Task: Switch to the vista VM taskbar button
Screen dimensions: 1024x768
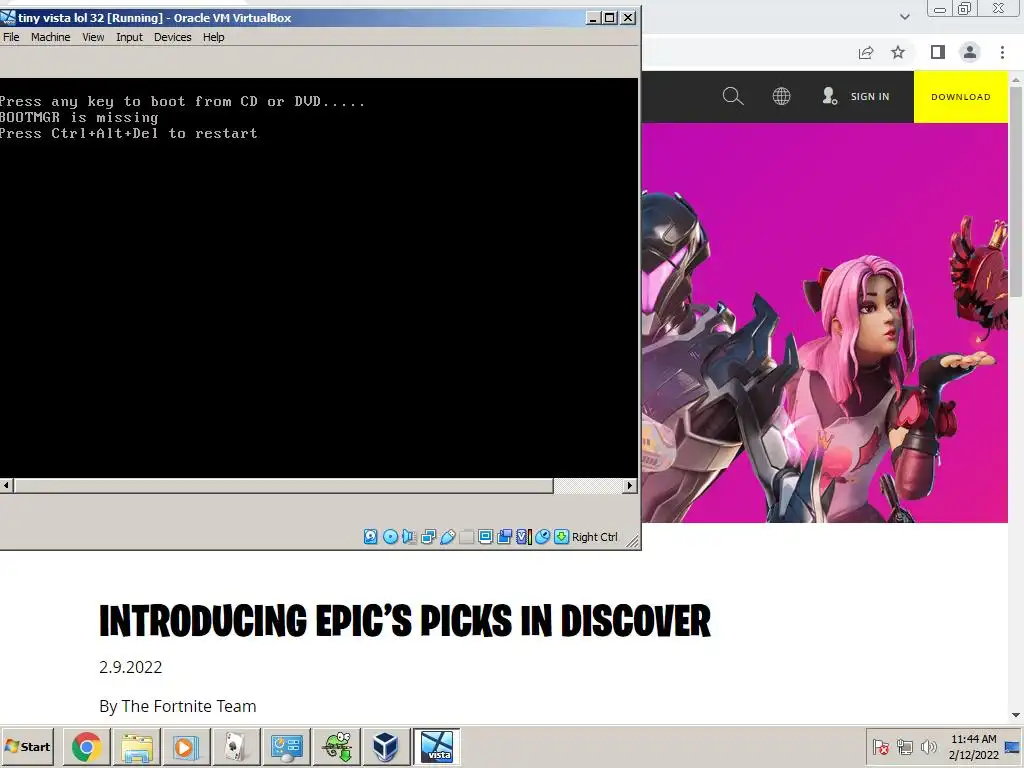Action: (436, 746)
